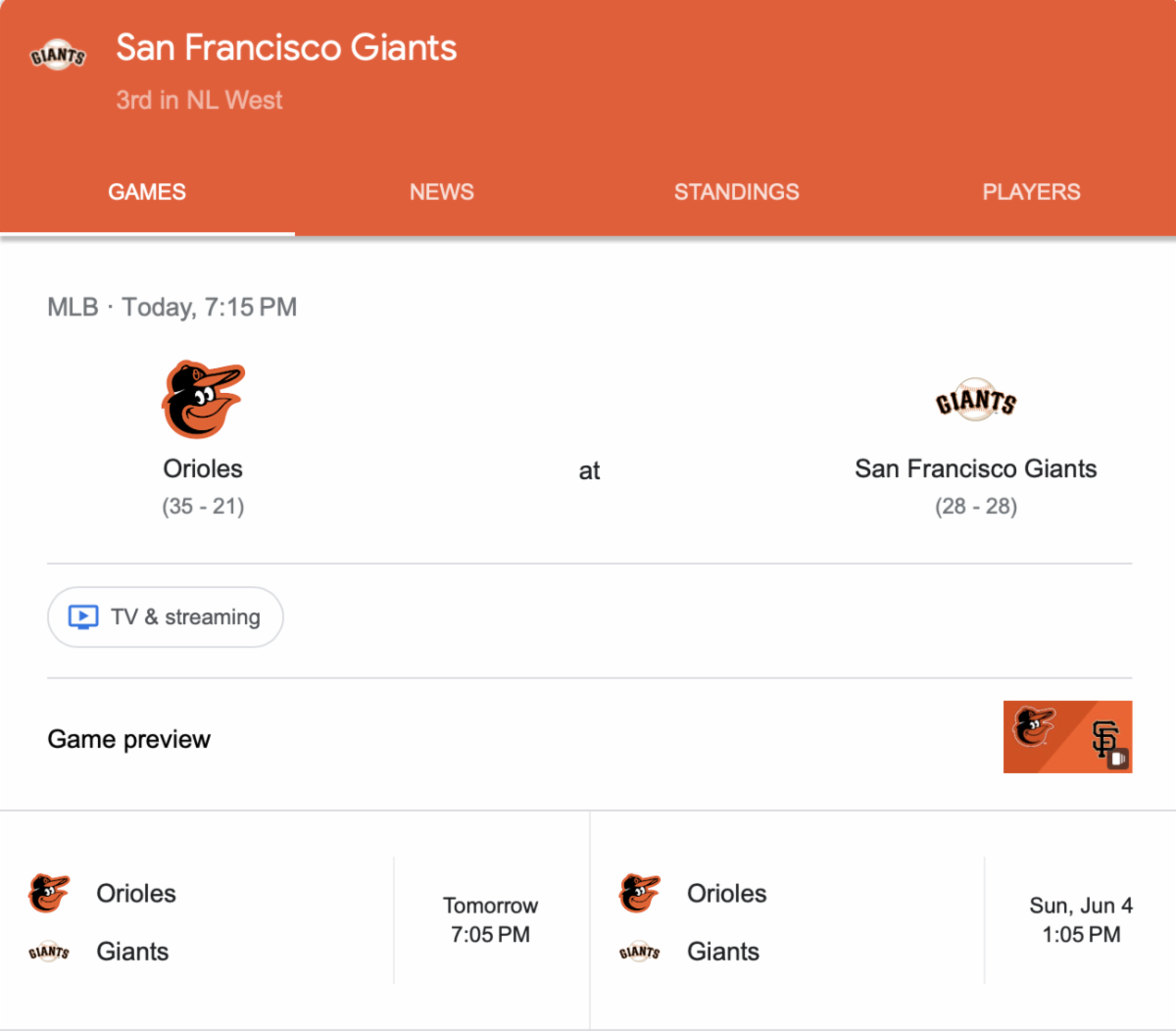Open tomorrow's 7:05 PM game

(490, 919)
